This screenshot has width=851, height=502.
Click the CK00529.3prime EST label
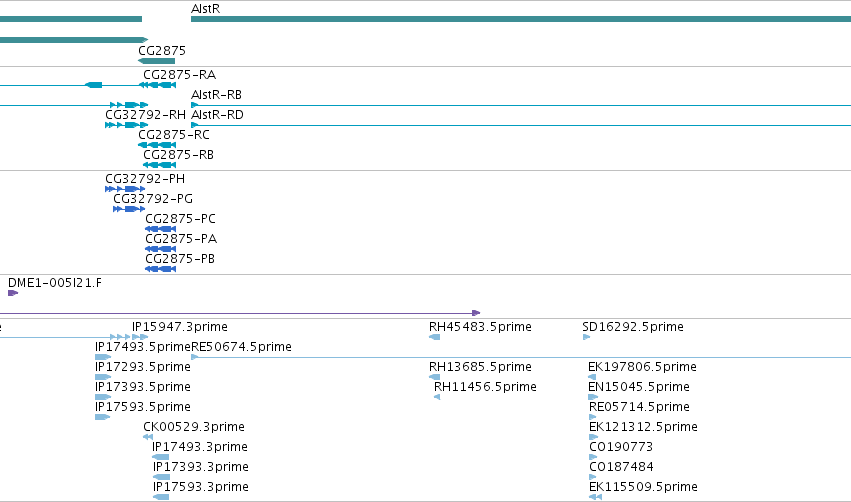click(194, 427)
